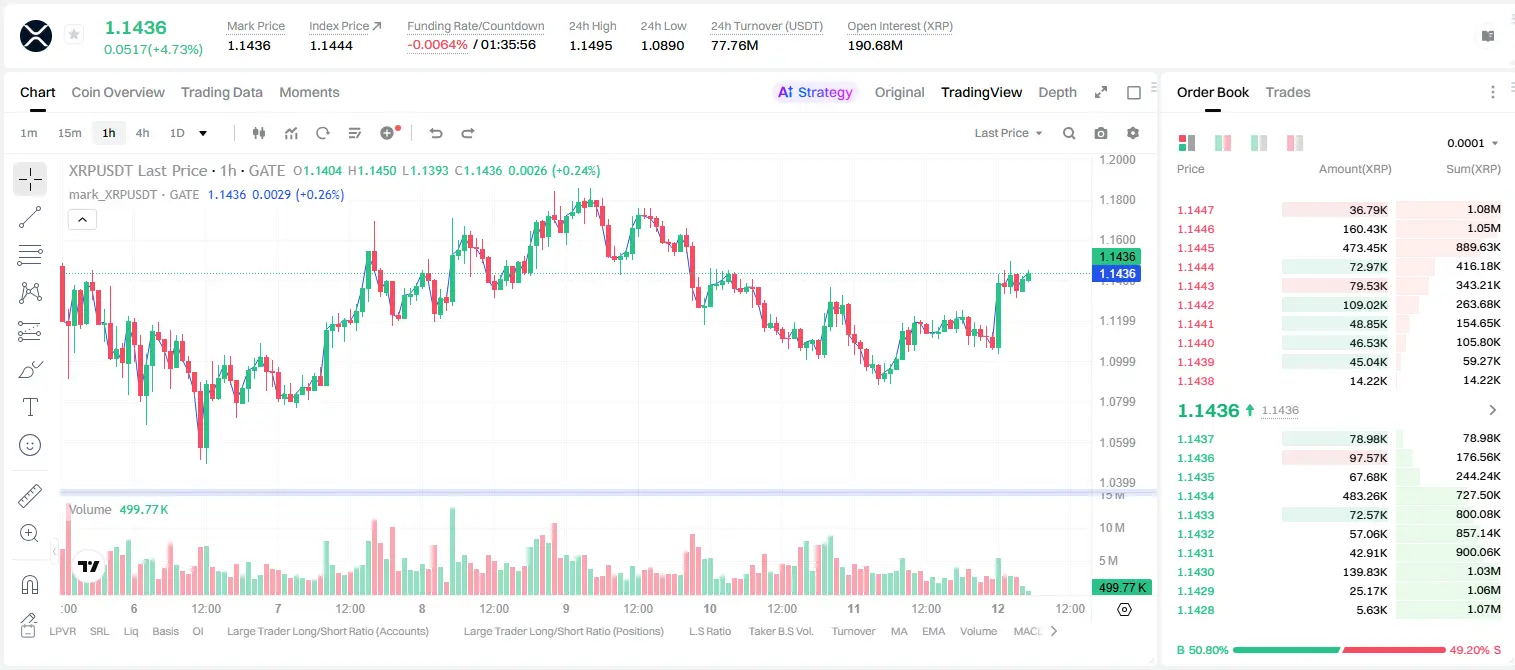Switch to the Depth chart view
The width and height of the screenshot is (1515, 670).
pyautogui.click(x=1057, y=92)
